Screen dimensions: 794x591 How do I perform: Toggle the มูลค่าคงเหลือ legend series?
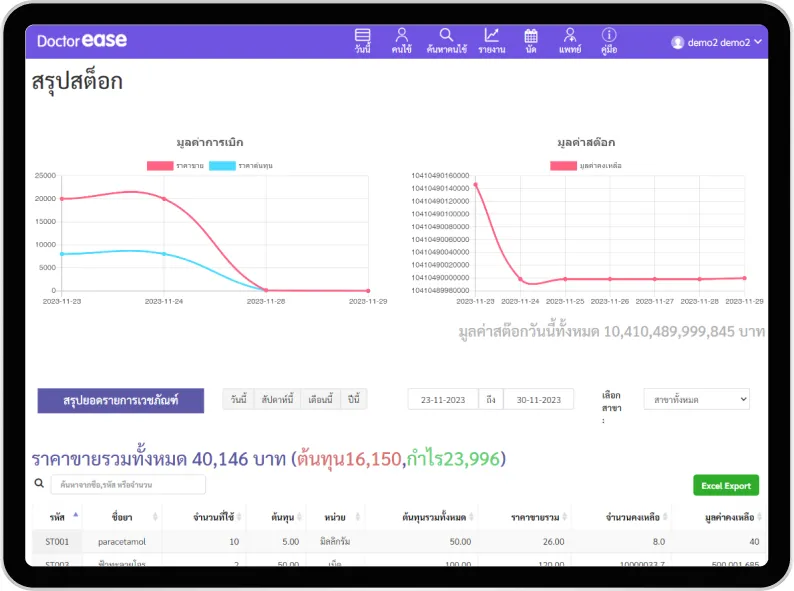coord(586,165)
